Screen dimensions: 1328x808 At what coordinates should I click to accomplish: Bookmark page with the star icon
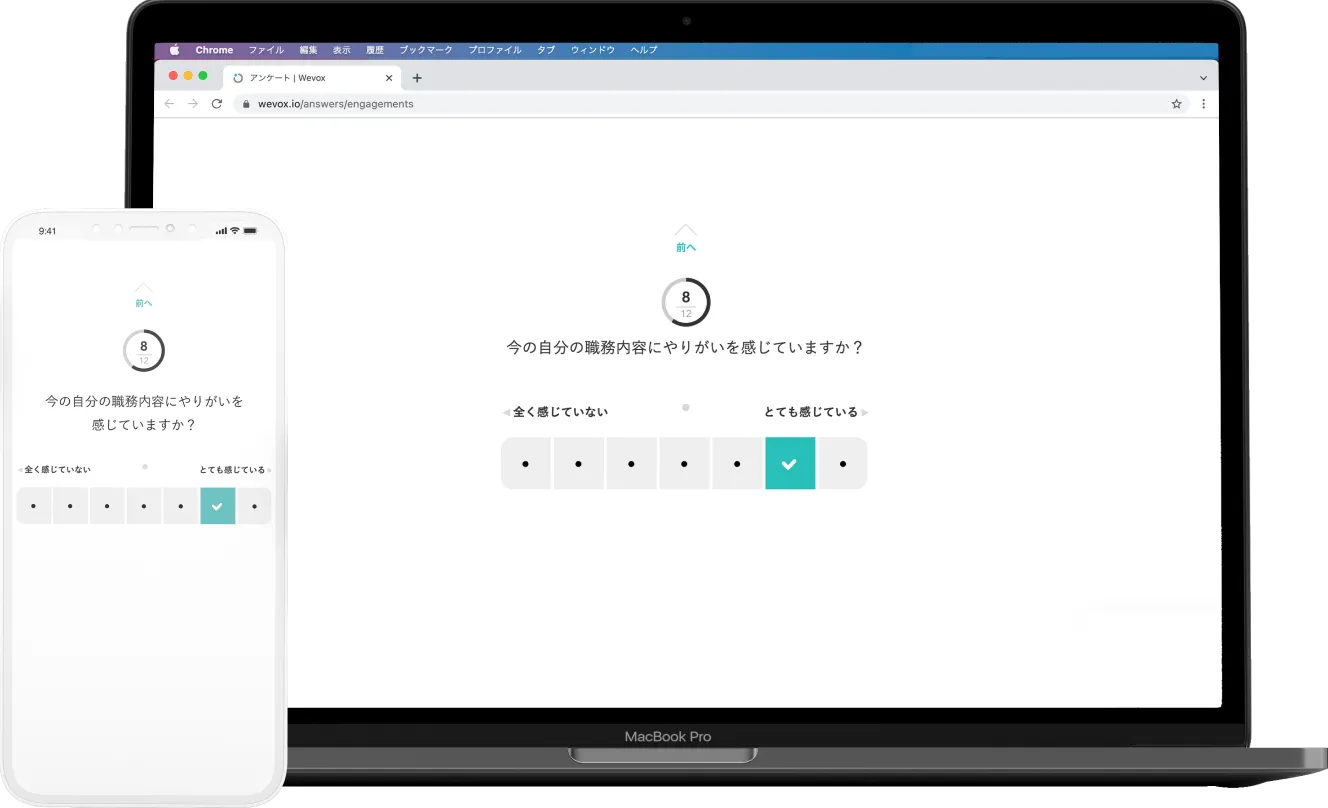pyautogui.click(x=1177, y=104)
